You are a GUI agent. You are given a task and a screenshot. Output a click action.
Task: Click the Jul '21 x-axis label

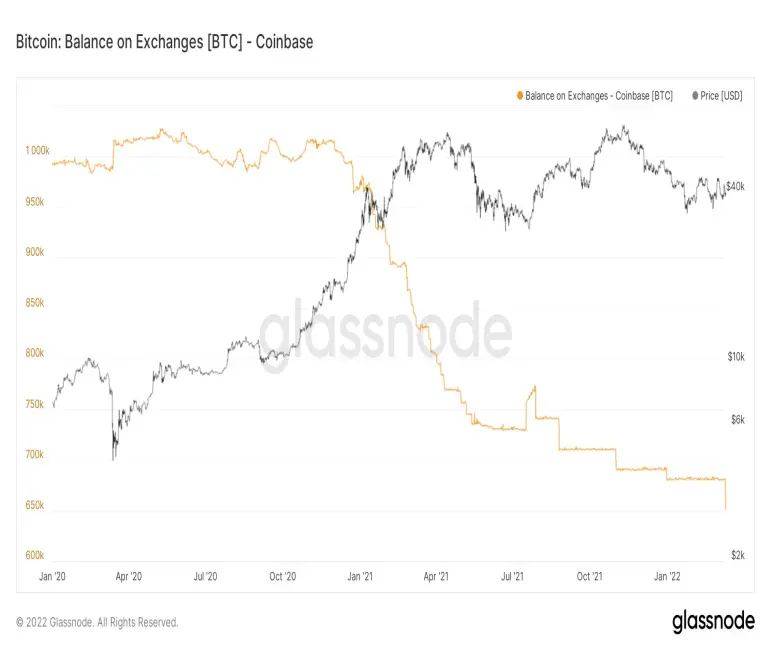coord(512,576)
